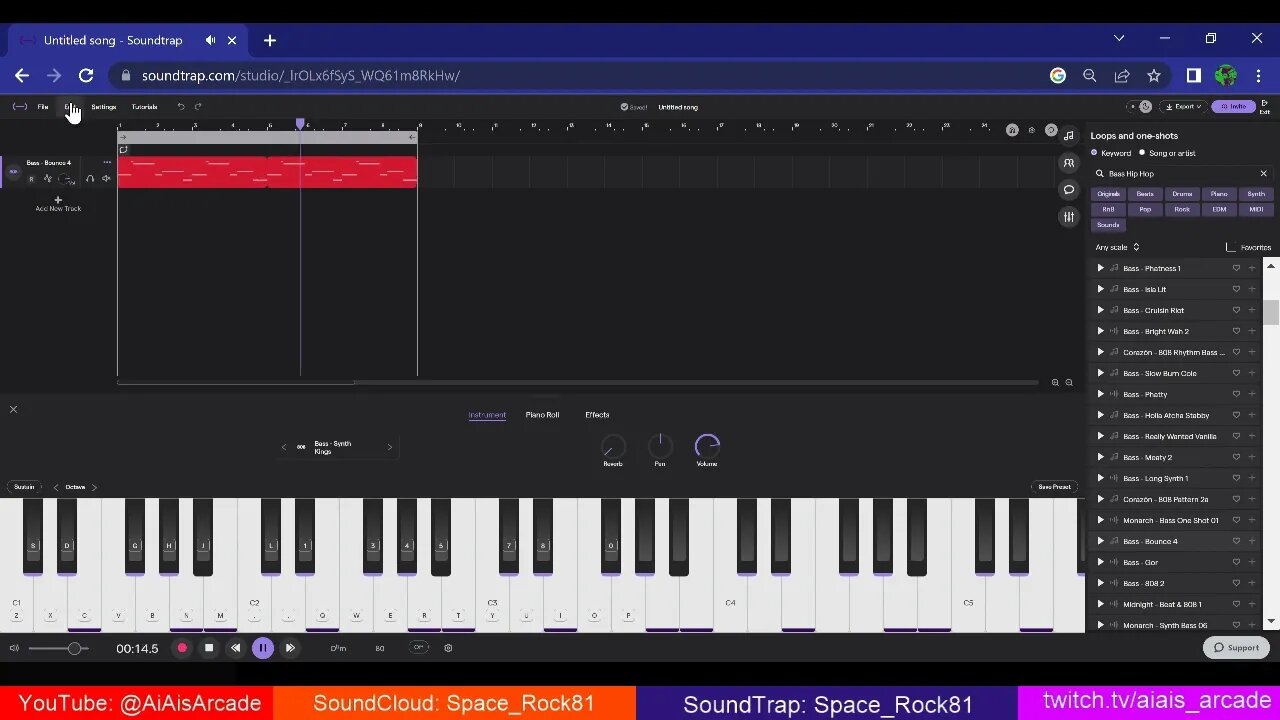Click the Reverb knob

point(613,447)
